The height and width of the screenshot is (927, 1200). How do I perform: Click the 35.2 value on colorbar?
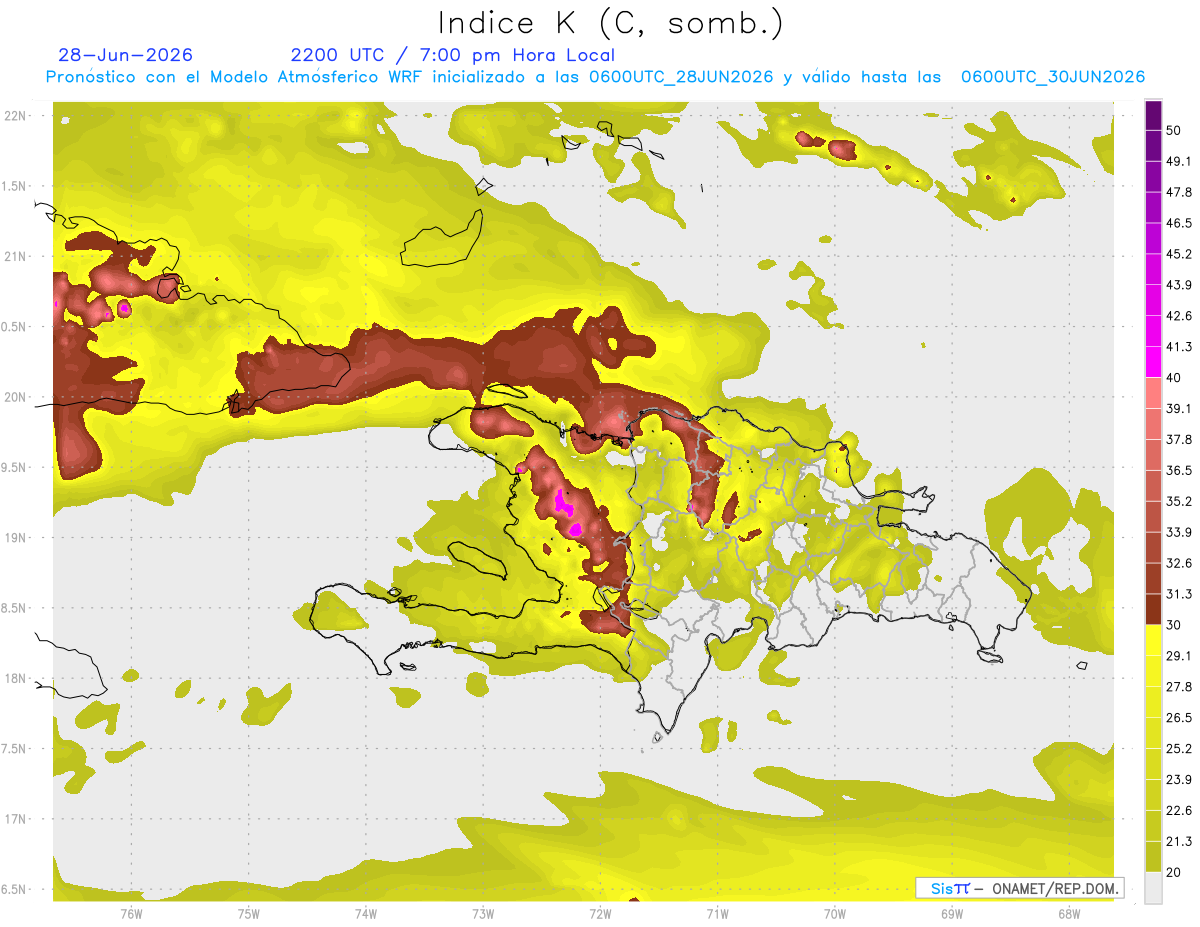(1179, 501)
